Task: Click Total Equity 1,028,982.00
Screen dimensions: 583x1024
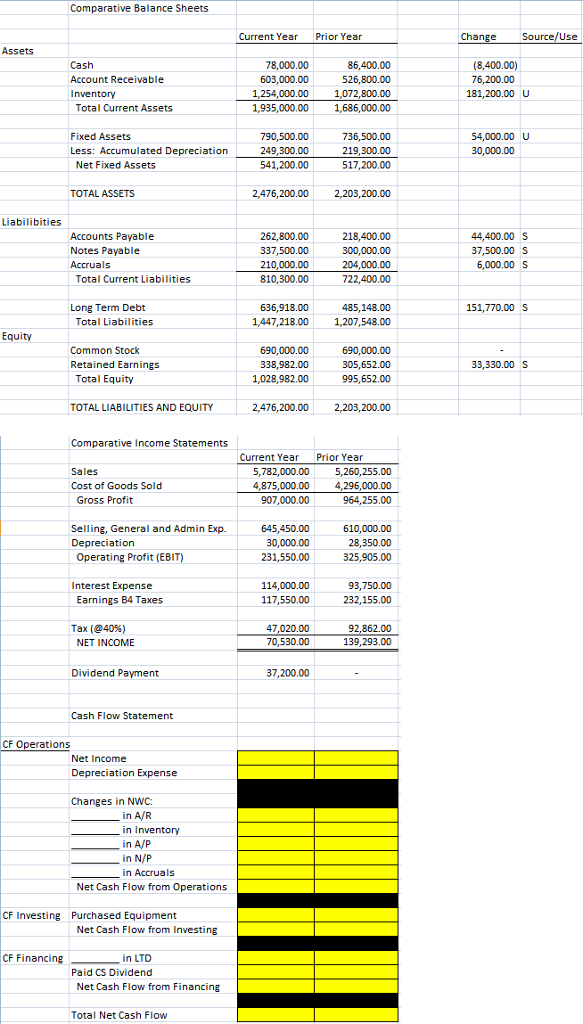Action: (282, 379)
